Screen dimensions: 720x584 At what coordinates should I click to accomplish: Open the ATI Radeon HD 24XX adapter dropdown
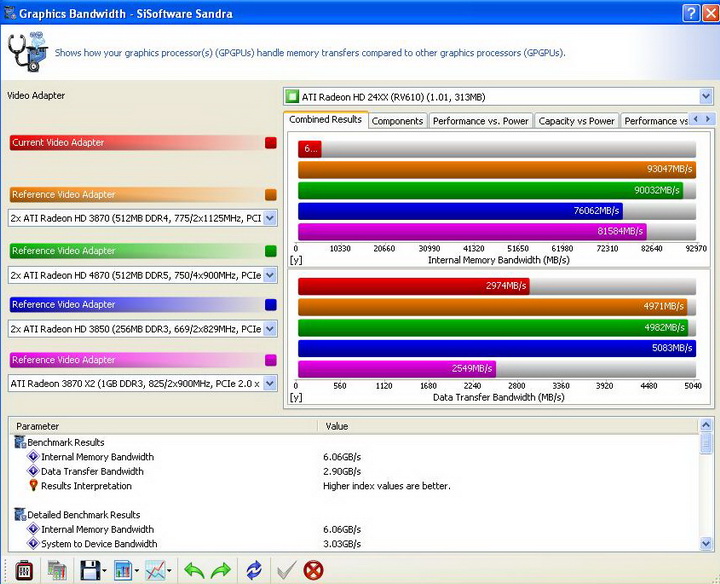706,97
